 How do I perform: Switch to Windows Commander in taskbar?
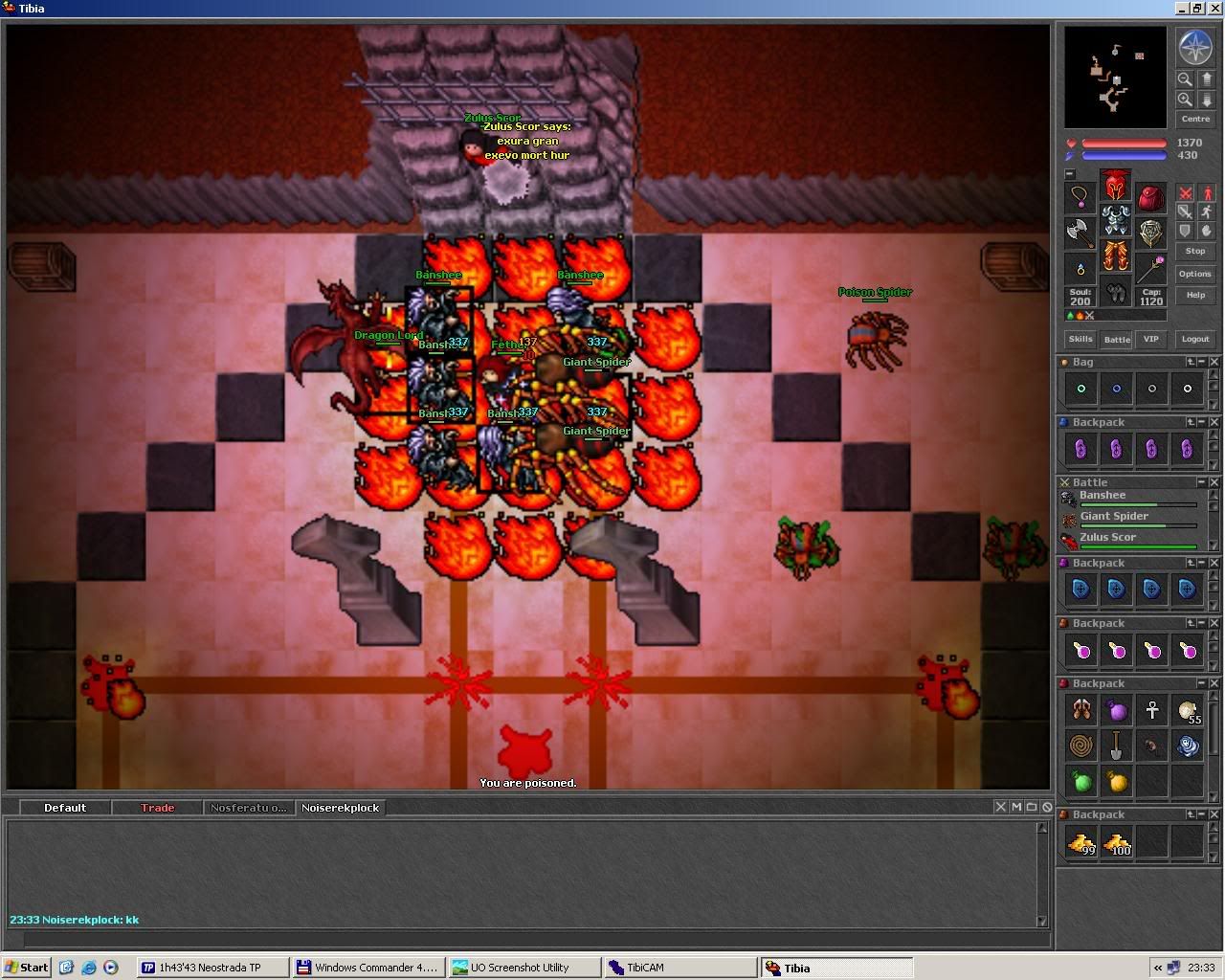(x=368, y=967)
